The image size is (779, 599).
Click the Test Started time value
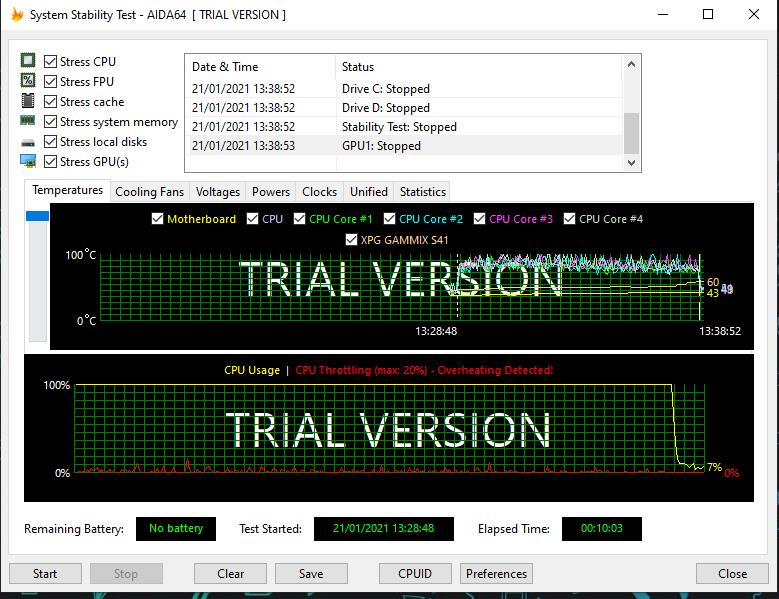(384, 528)
